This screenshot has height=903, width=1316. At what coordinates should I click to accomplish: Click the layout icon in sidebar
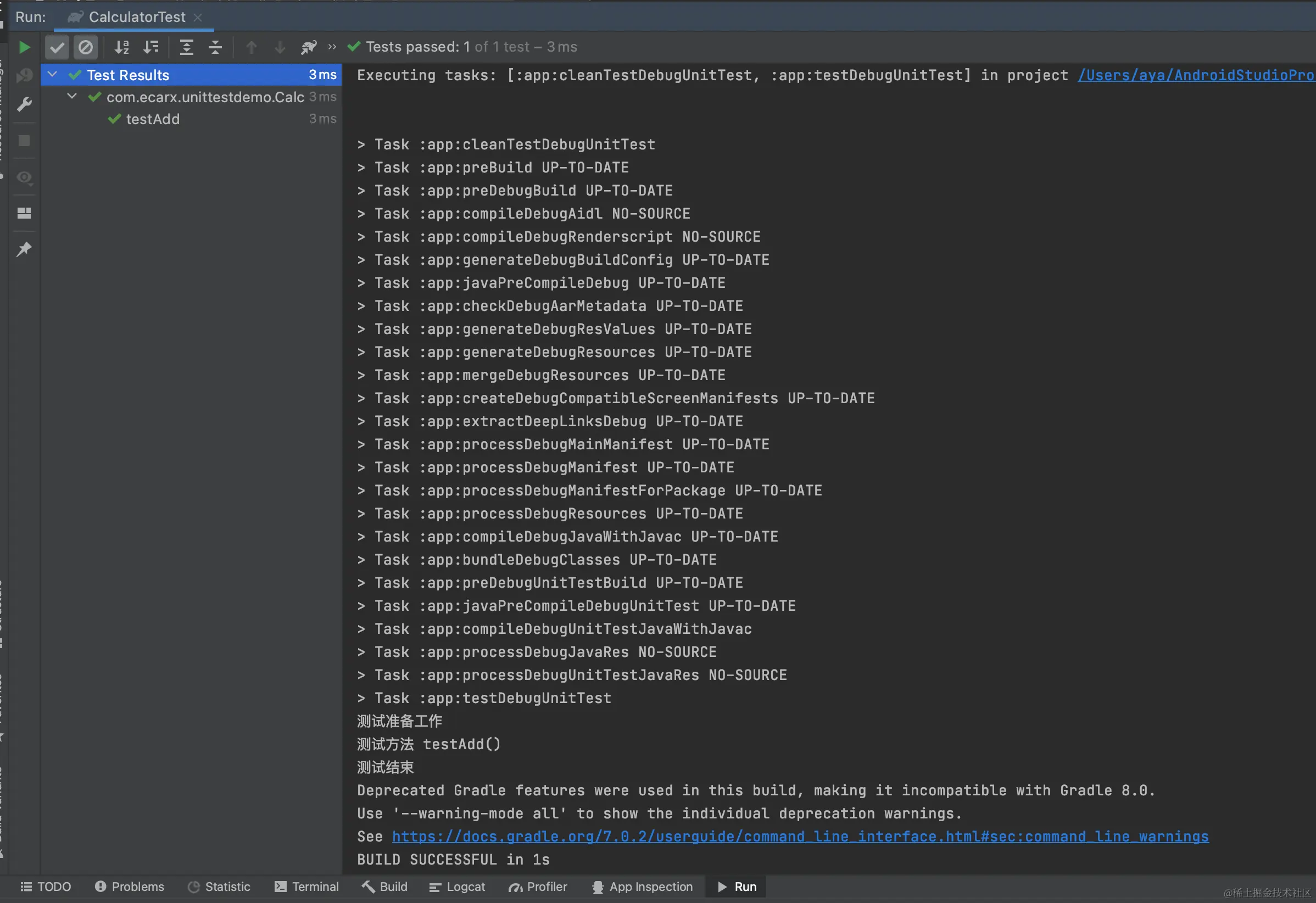point(24,213)
